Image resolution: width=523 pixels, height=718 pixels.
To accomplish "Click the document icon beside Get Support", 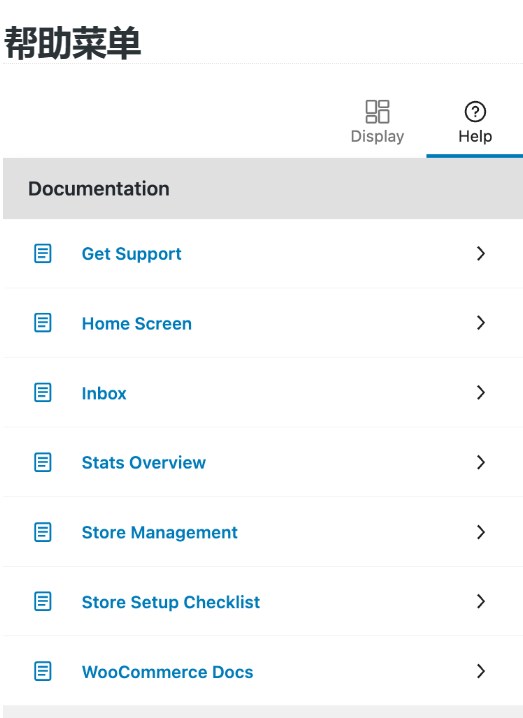I will coord(43,253).
